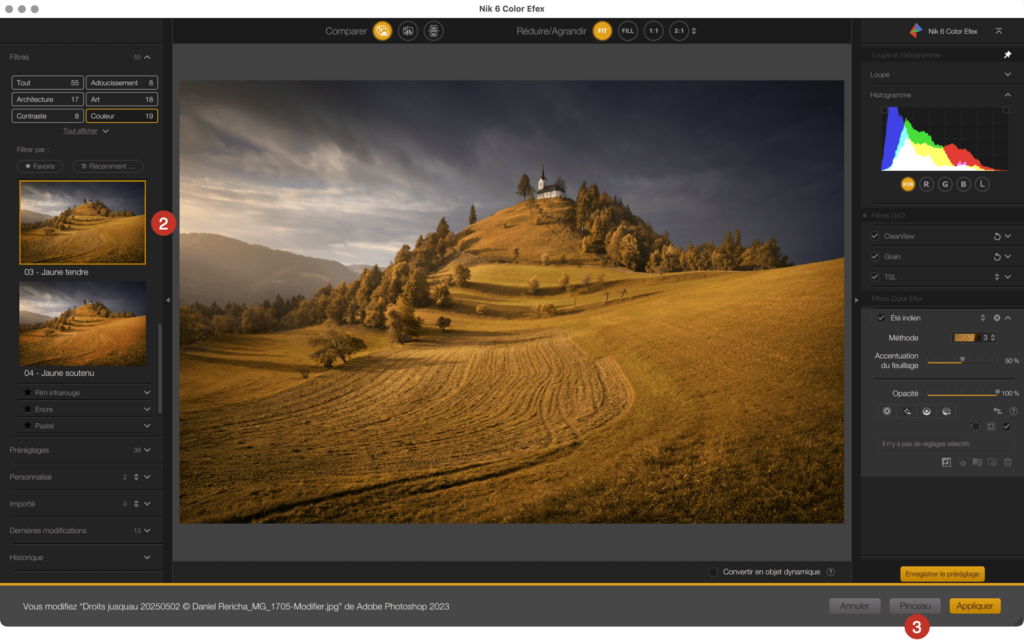
Task: Show the RGB histogram channel
Action: pos(908,184)
